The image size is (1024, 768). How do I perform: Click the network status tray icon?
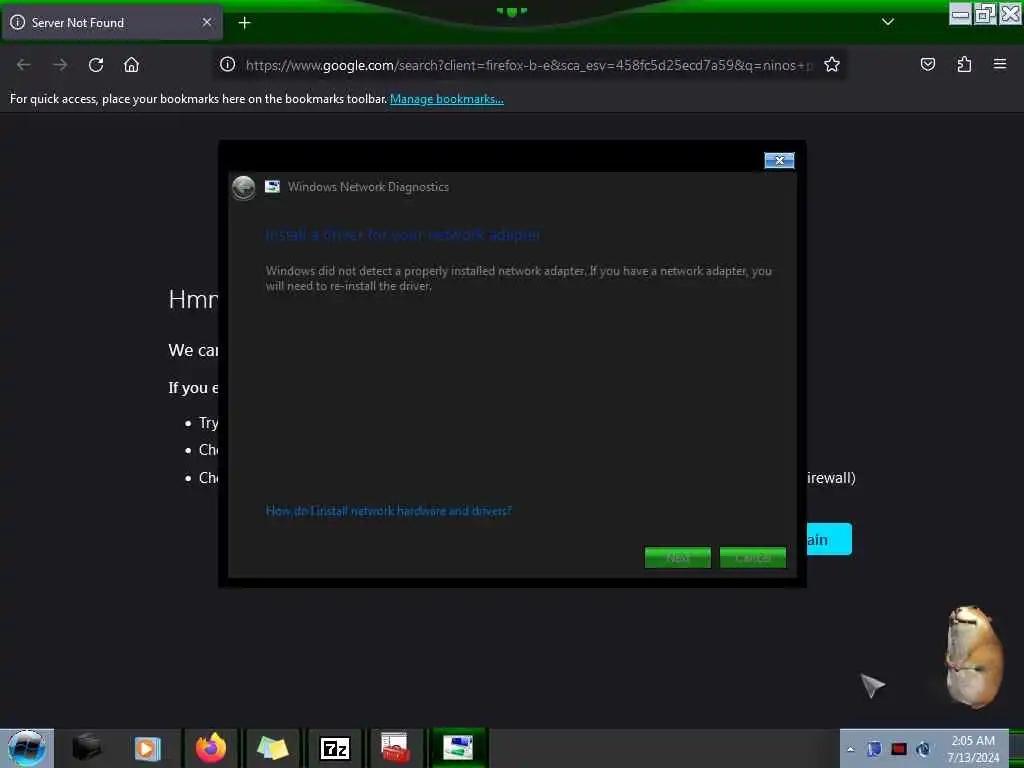(x=923, y=749)
